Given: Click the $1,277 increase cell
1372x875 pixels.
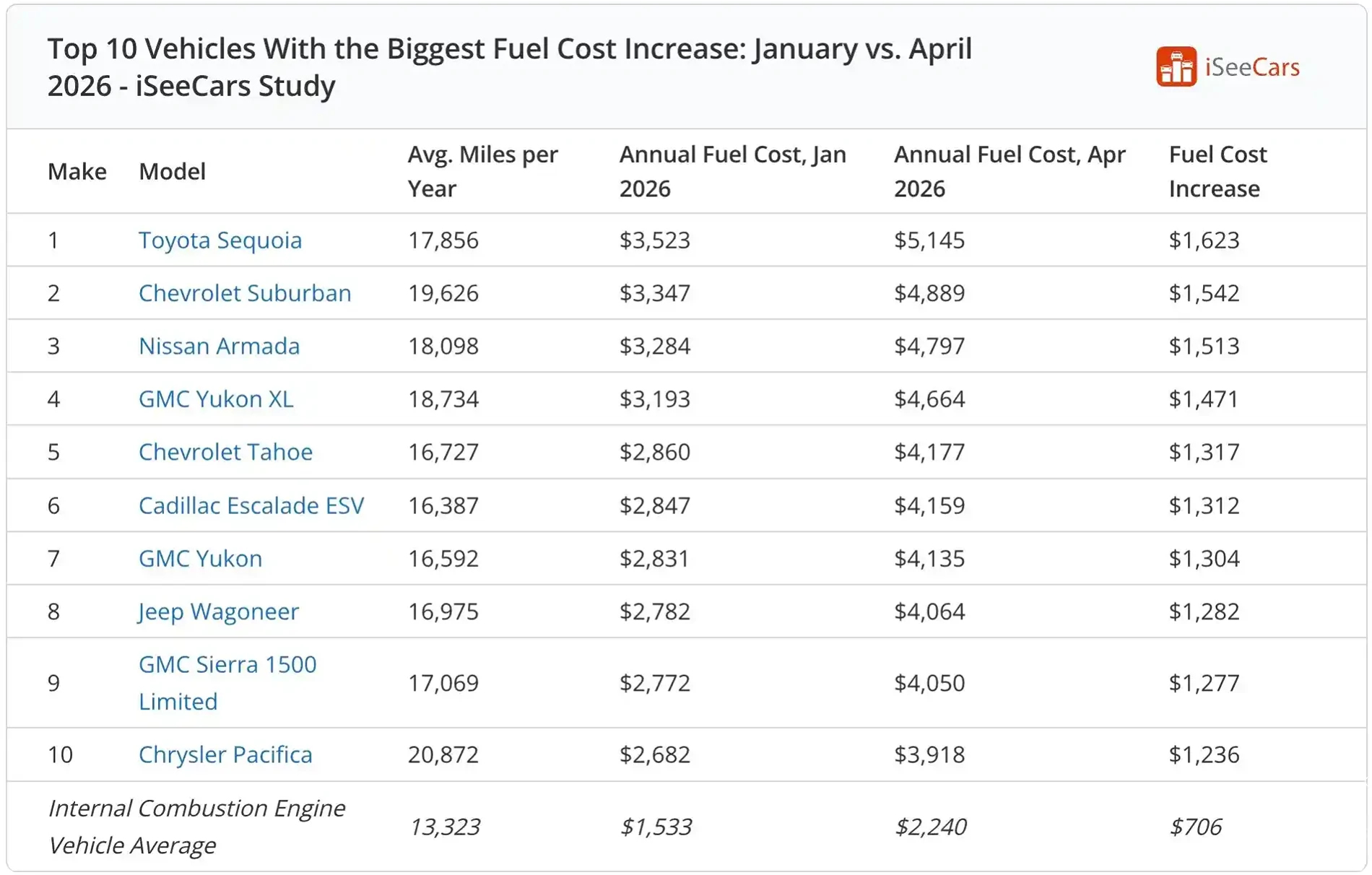Looking at the screenshot, I should coord(1204,683).
